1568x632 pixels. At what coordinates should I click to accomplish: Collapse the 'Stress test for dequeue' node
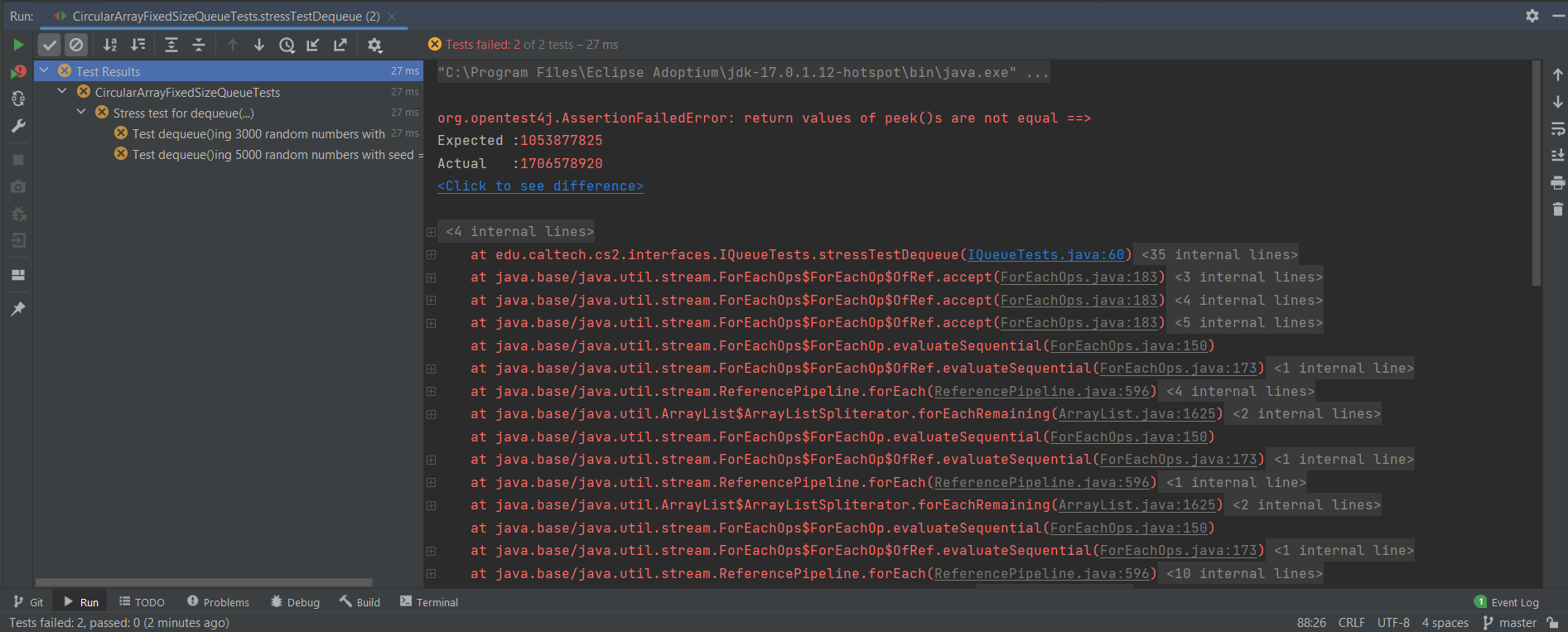pos(81,113)
